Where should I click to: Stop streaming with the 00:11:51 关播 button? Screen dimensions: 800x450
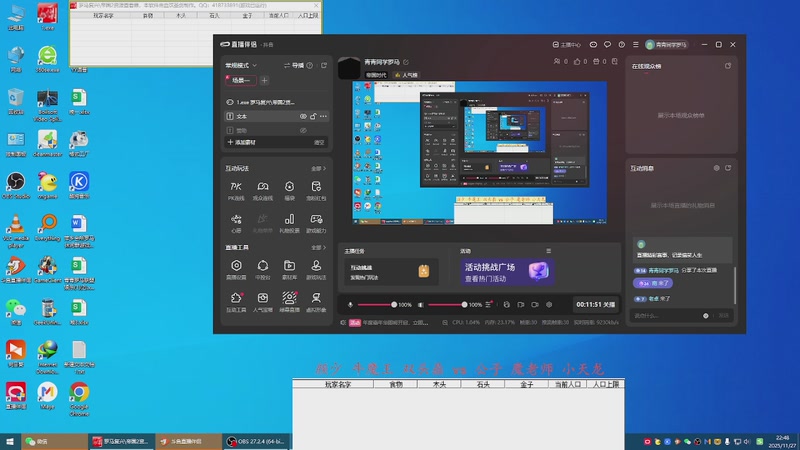point(595,305)
